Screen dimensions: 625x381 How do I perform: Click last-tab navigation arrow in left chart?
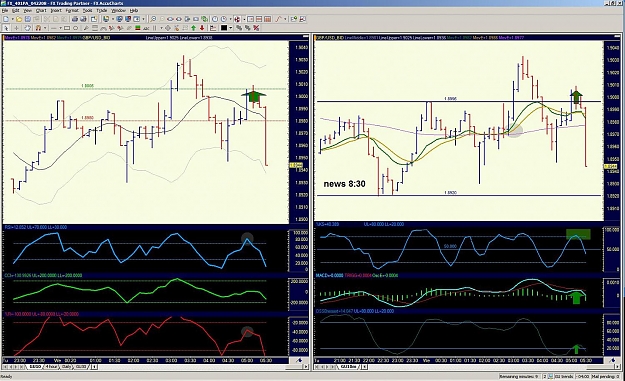[22, 367]
